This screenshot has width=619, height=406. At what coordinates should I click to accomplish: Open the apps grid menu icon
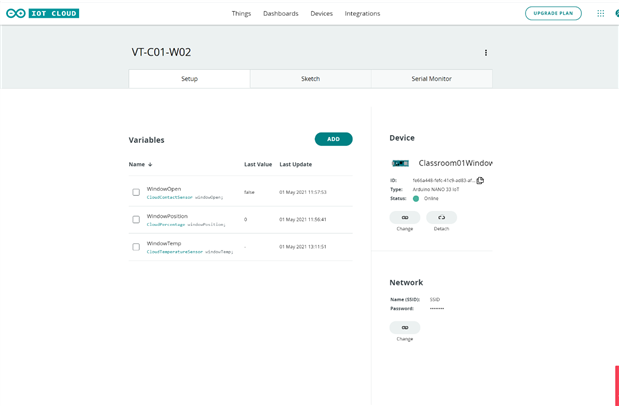(x=600, y=13)
